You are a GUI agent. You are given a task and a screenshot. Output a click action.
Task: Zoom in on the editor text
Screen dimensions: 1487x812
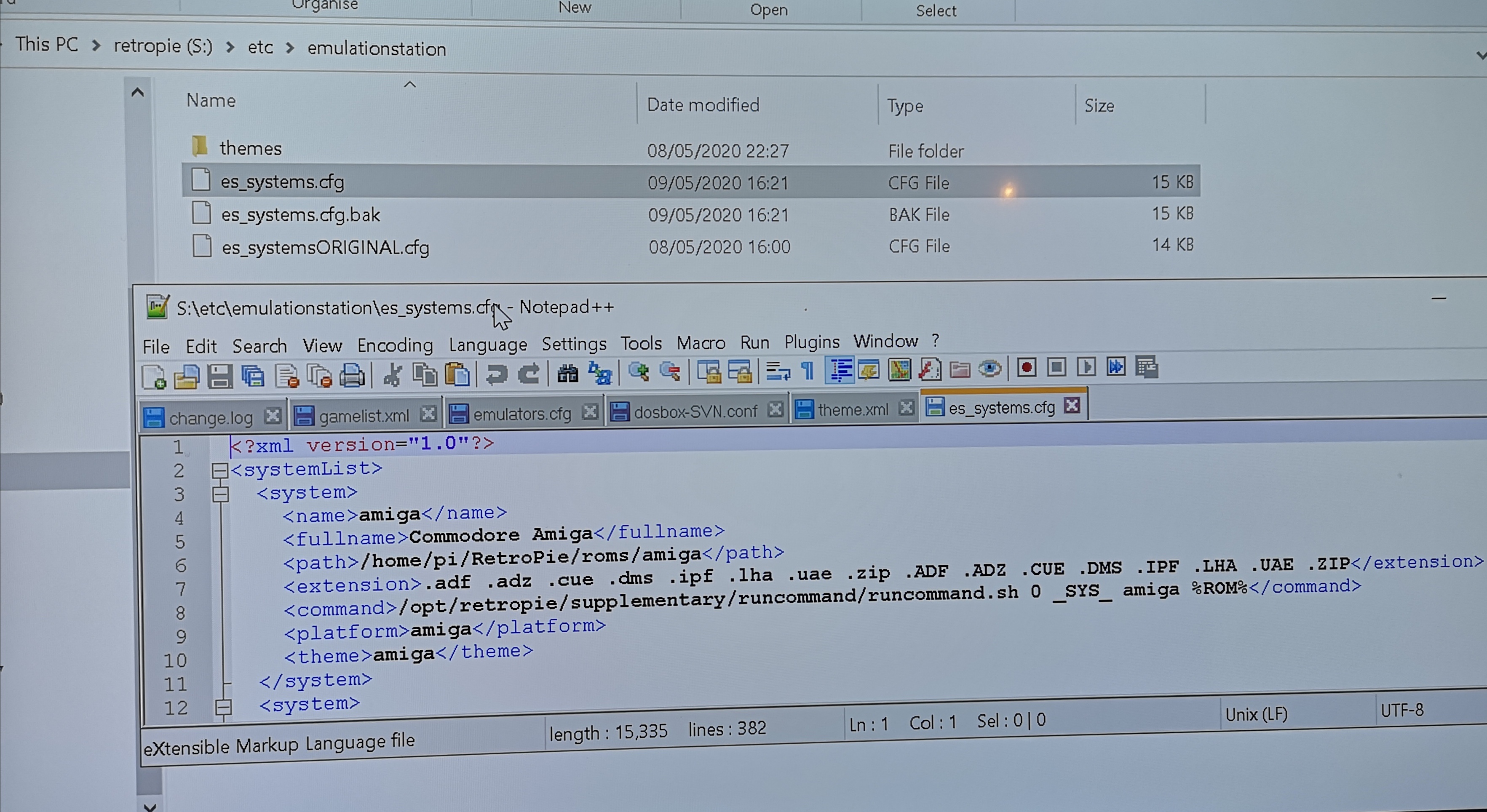(639, 371)
